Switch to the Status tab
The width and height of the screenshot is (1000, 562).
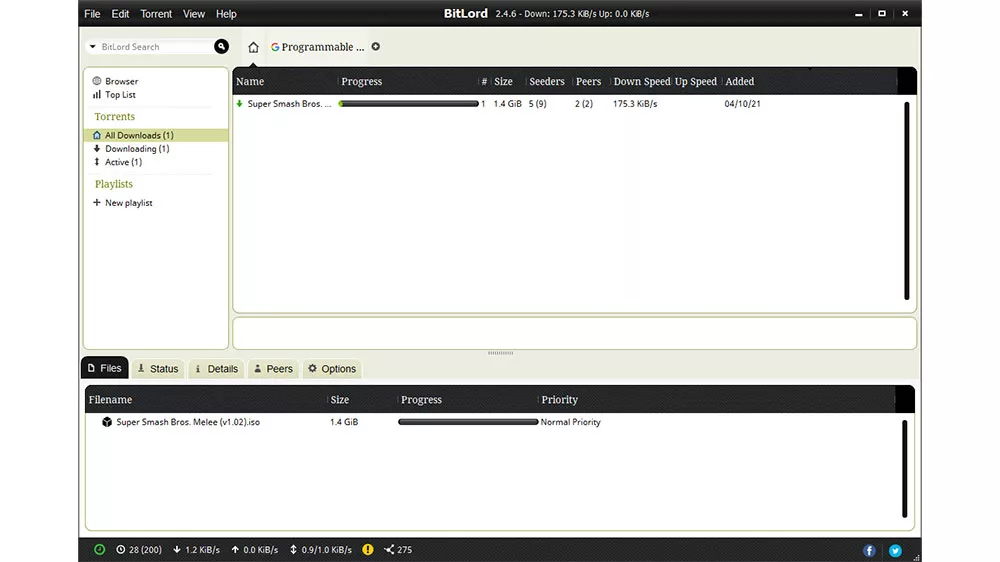[x=158, y=369]
